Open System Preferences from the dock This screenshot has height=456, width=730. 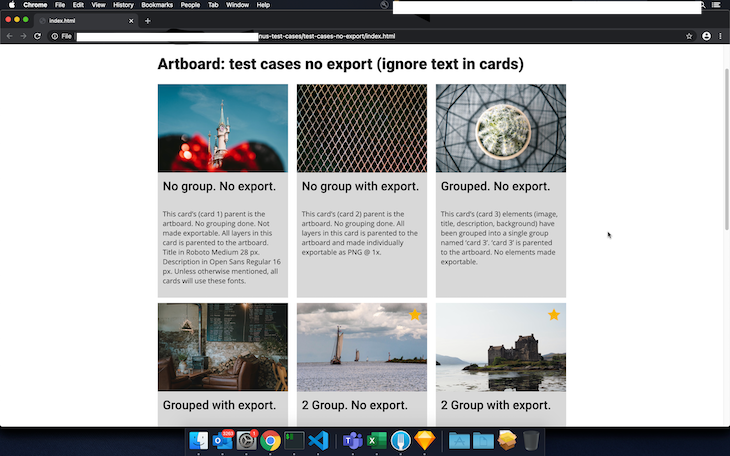click(246, 441)
